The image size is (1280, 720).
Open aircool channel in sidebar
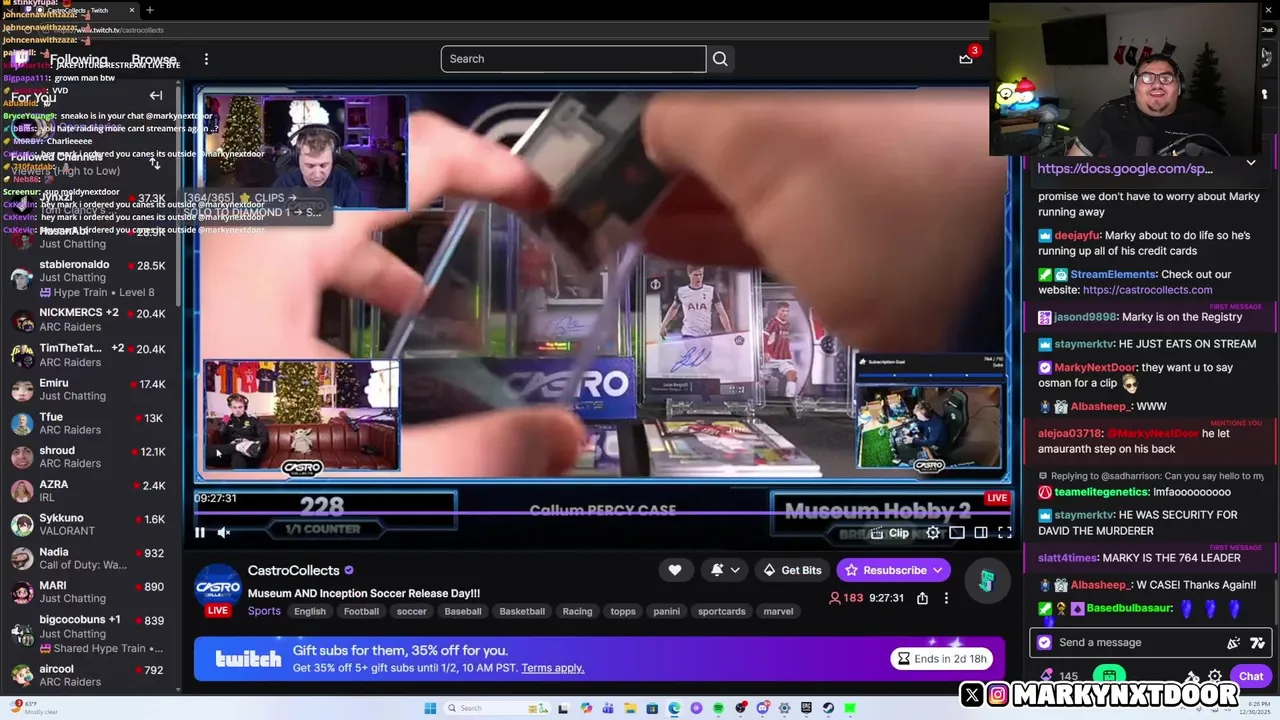tap(90, 675)
